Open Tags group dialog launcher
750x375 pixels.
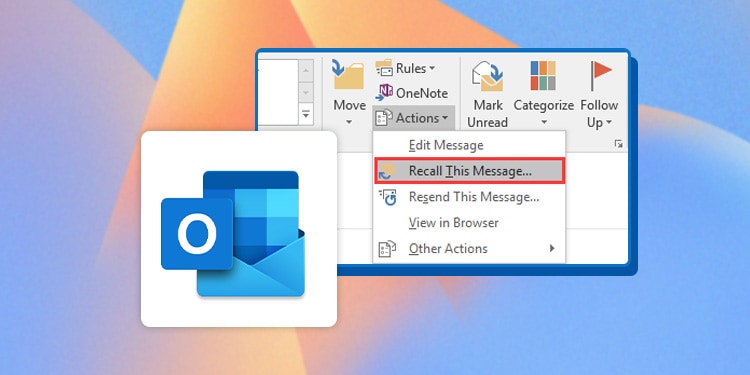click(x=618, y=143)
